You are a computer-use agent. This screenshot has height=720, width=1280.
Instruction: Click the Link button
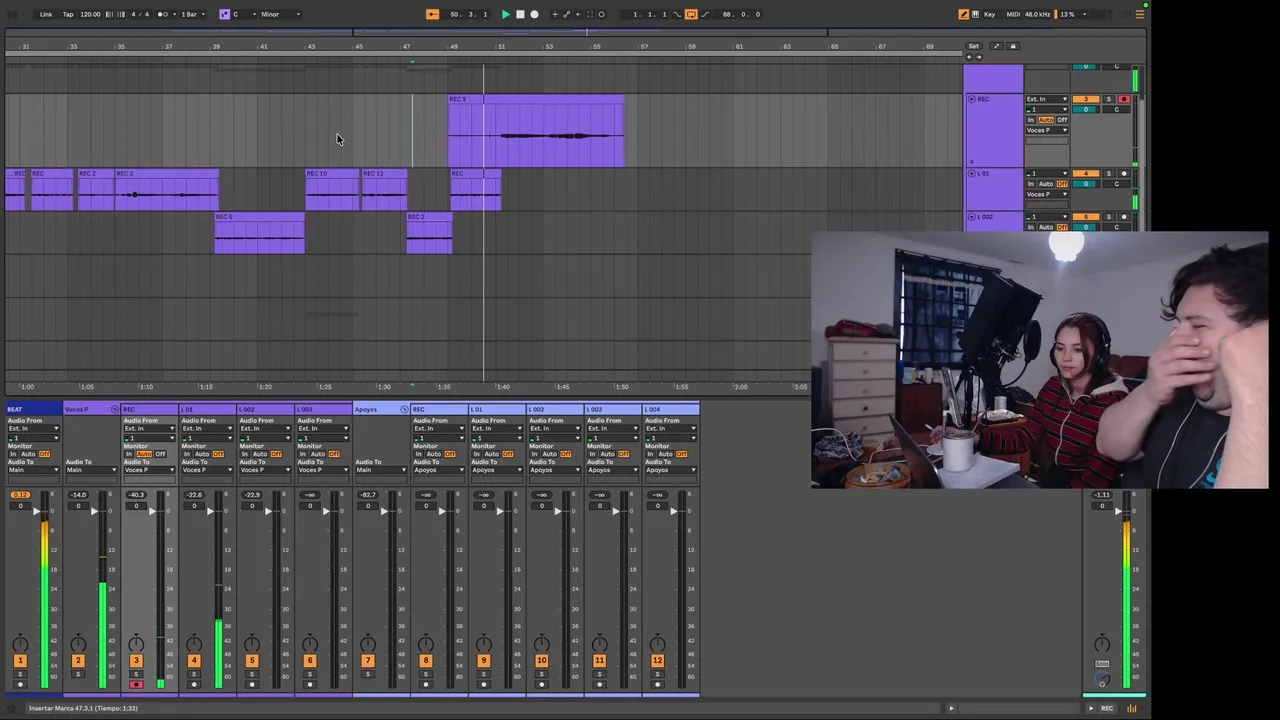point(46,14)
